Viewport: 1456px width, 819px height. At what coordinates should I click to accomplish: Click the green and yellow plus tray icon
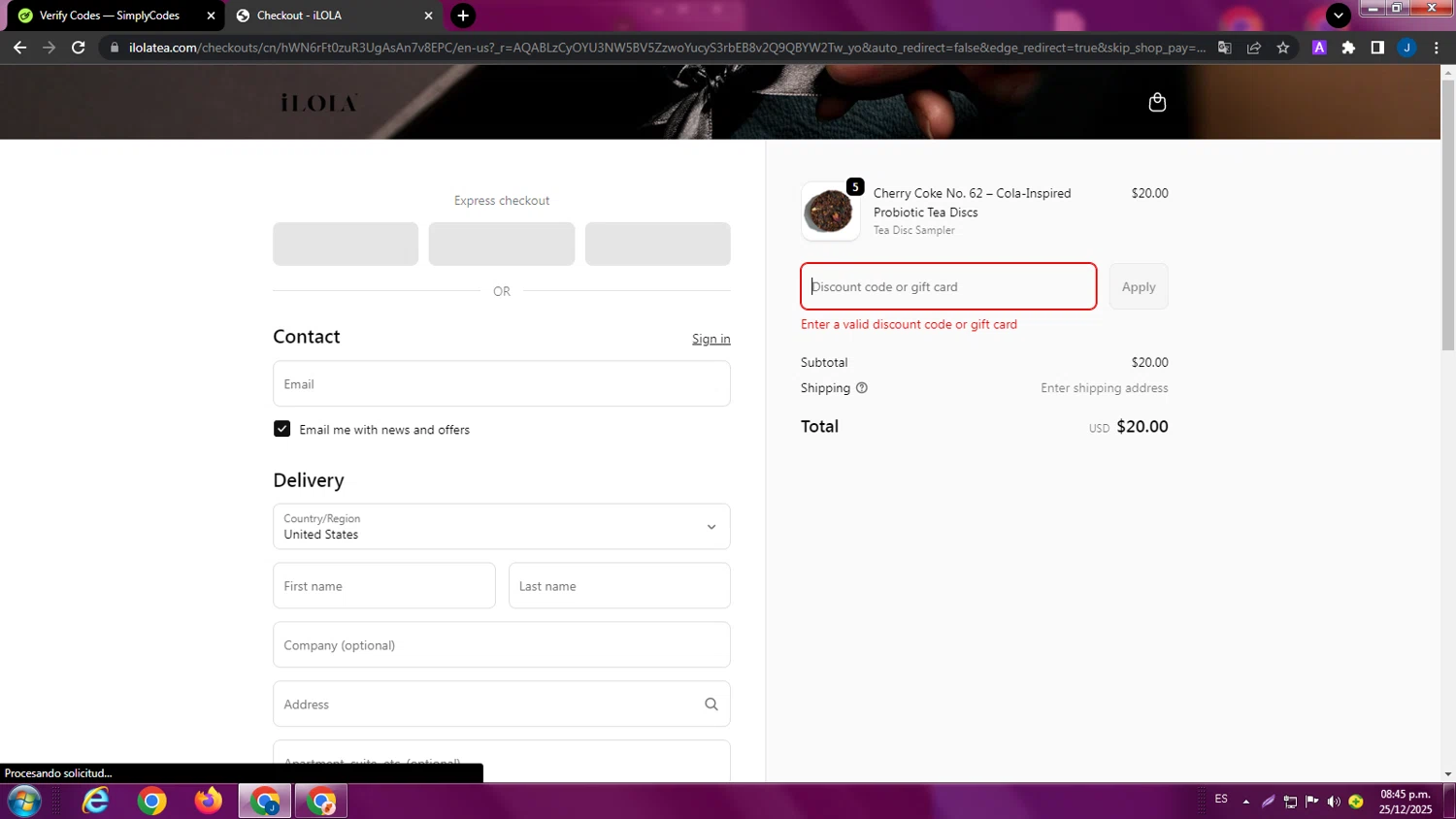click(1356, 802)
